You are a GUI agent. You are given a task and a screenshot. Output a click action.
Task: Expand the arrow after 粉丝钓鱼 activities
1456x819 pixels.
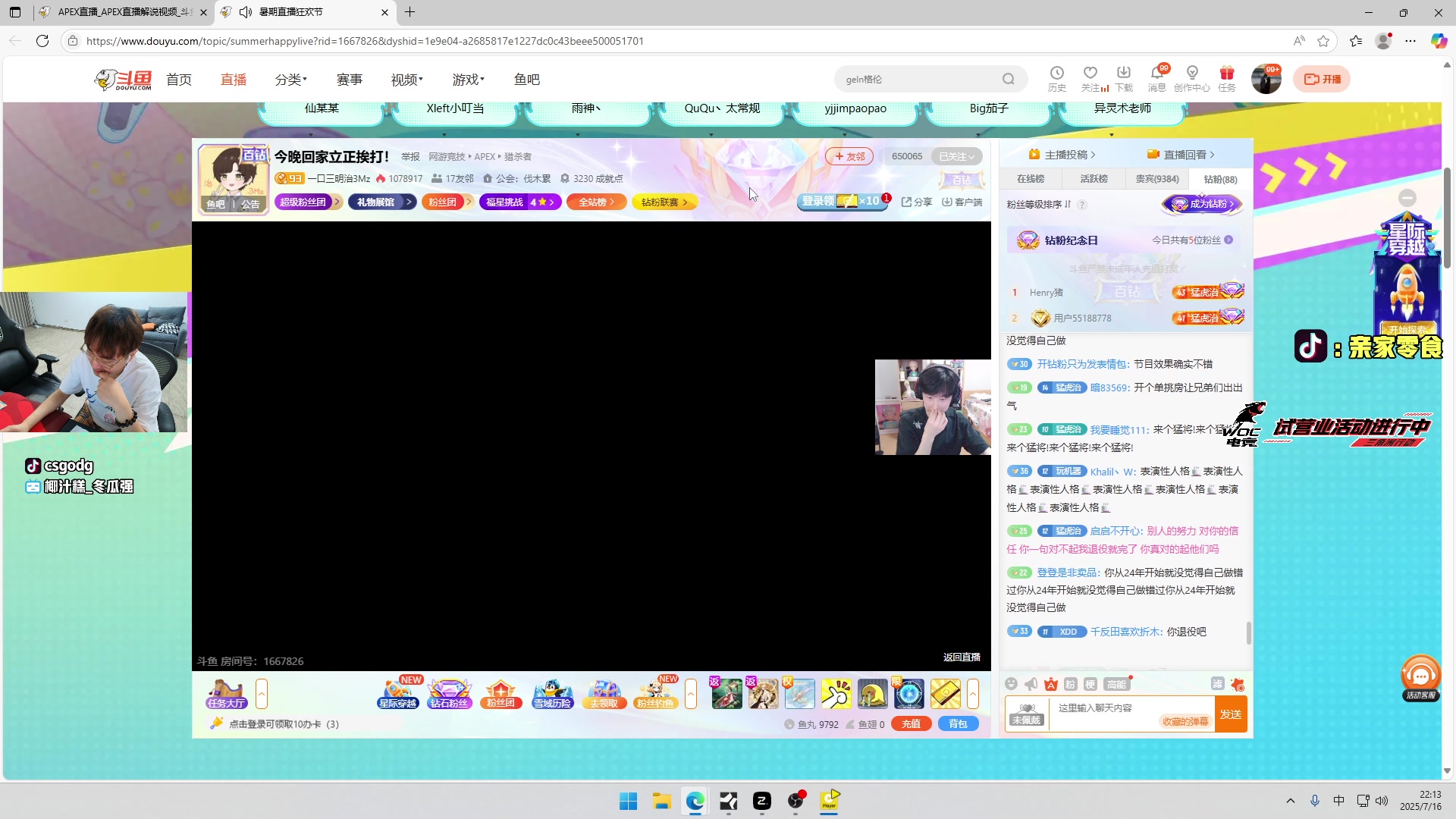pos(691,694)
